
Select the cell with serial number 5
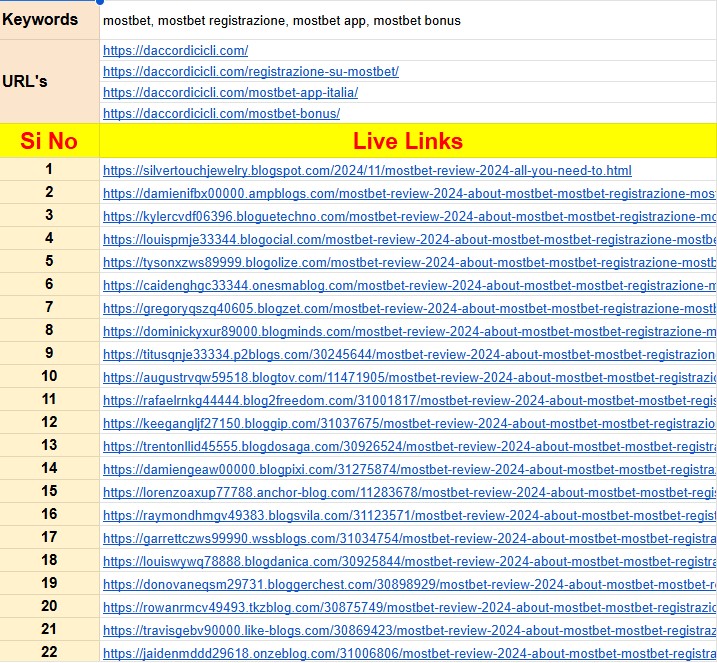tap(49, 261)
